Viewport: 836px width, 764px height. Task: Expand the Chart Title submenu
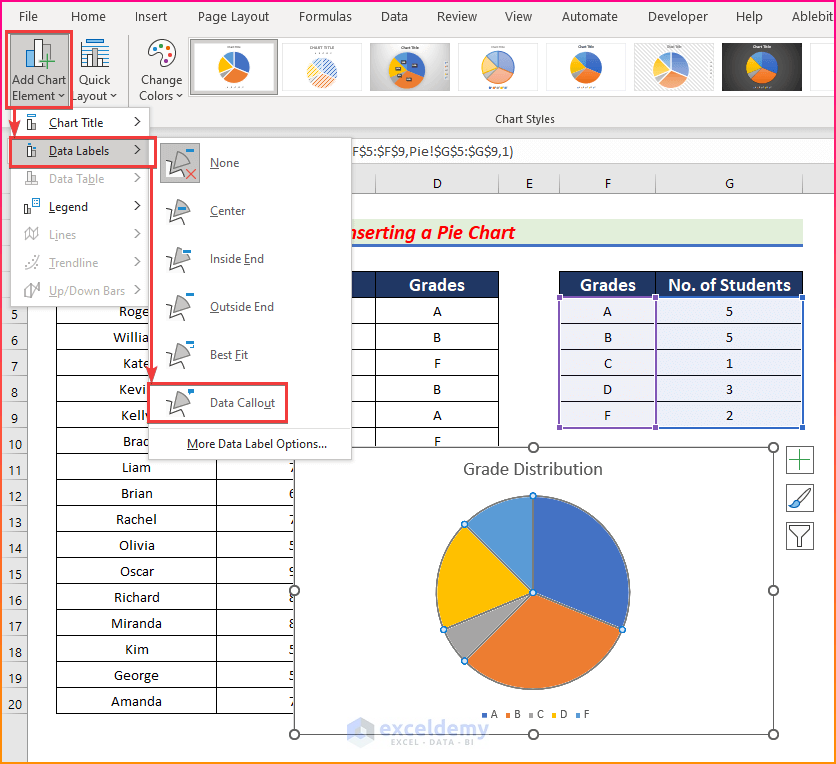point(79,123)
